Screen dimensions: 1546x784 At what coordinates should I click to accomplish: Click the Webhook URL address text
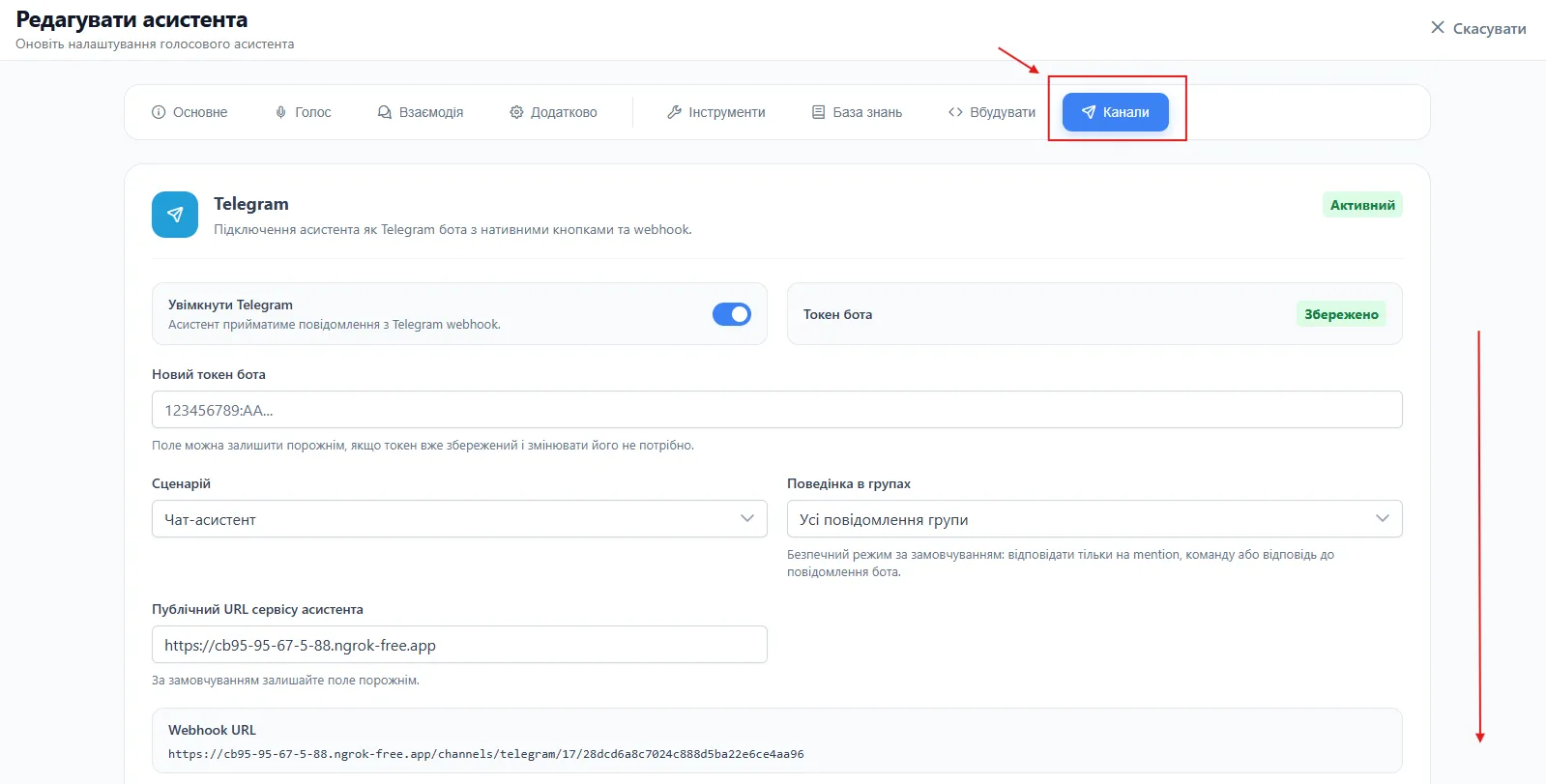(x=485, y=754)
